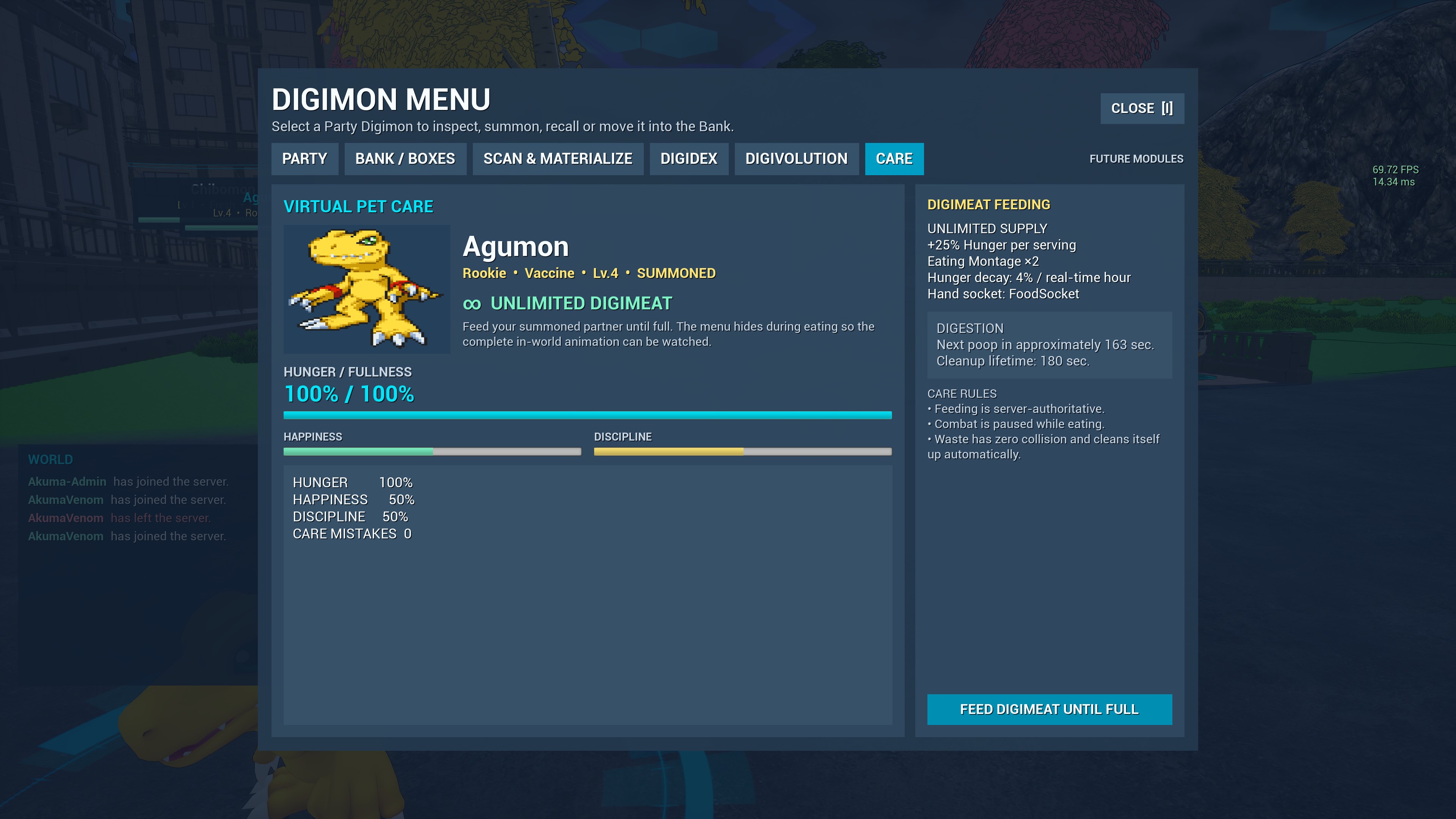This screenshot has width=1456, height=819.
Task: Click the "100% / 100%" fullness value
Action: (x=349, y=394)
